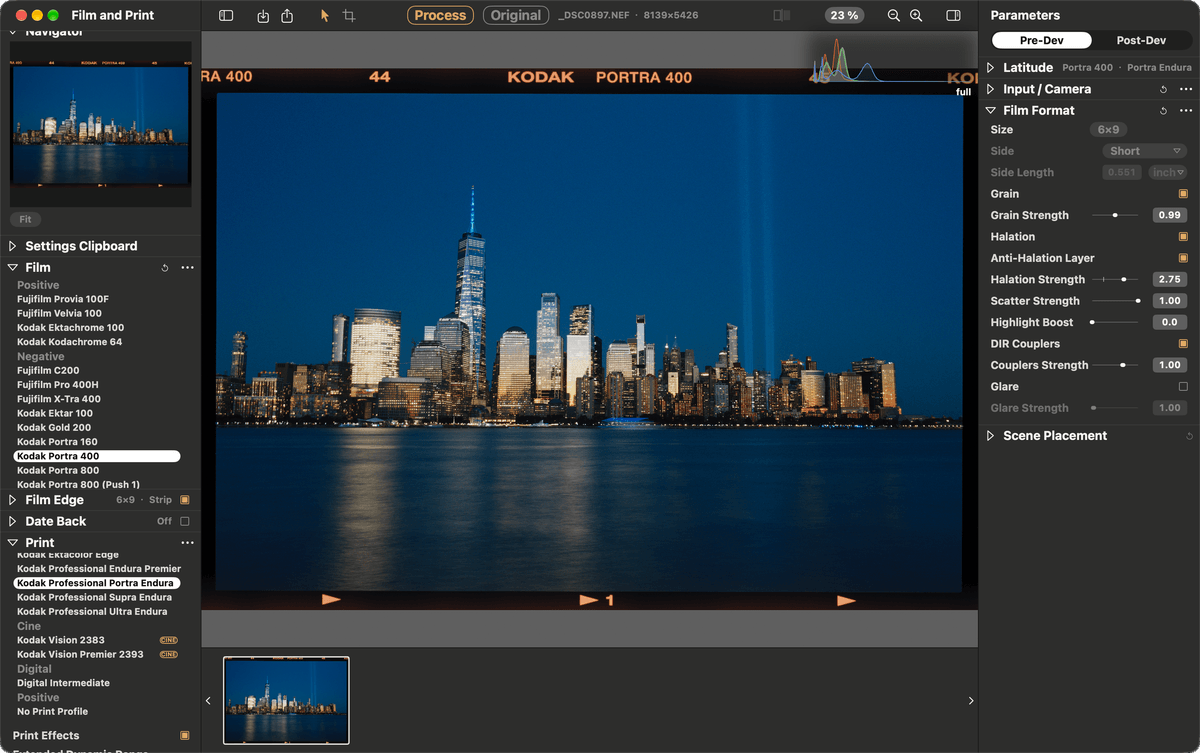Zoom in with the plus magnifier
Screen dimensions: 1200x753
click(917, 16)
